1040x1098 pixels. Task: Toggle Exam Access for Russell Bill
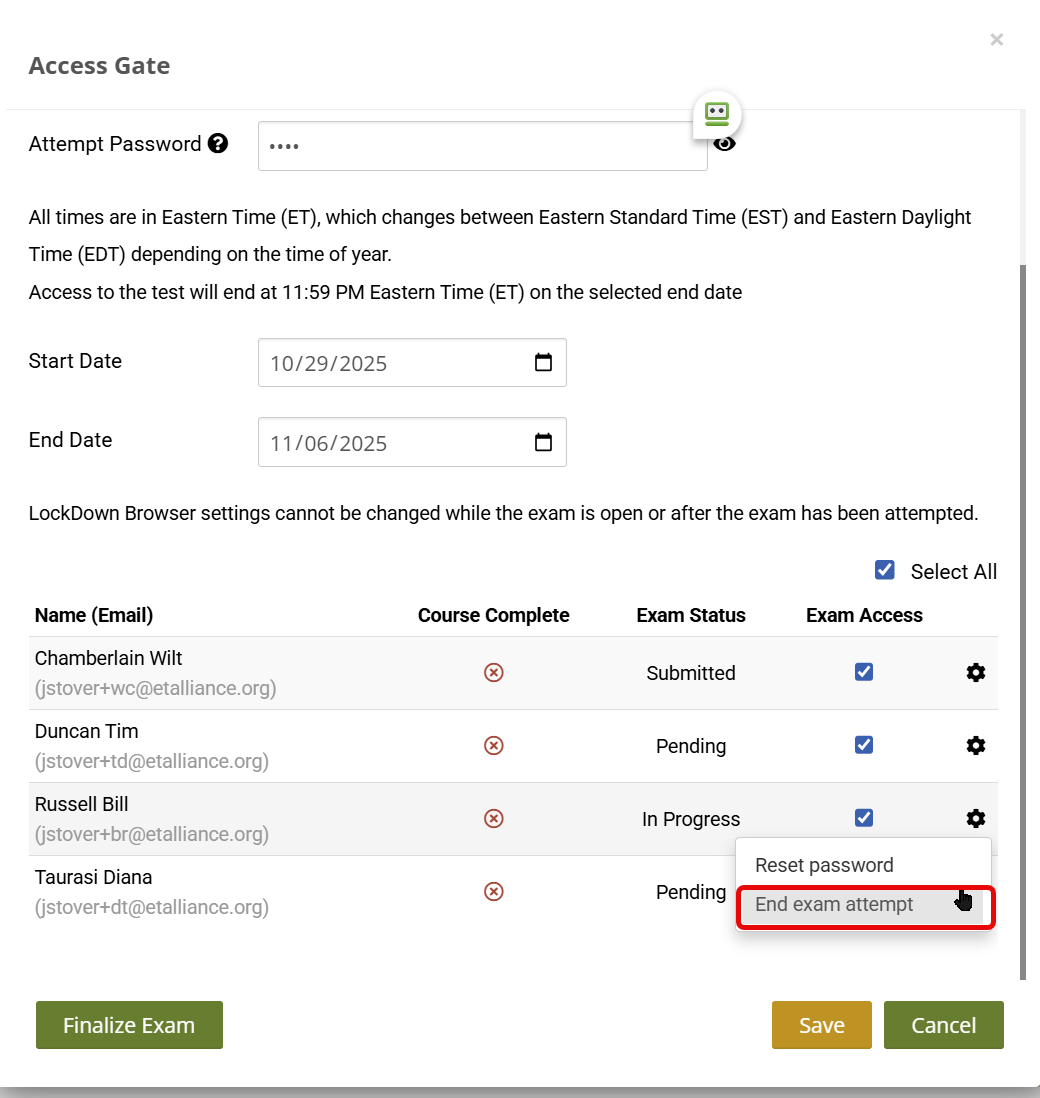pyautogui.click(x=864, y=818)
